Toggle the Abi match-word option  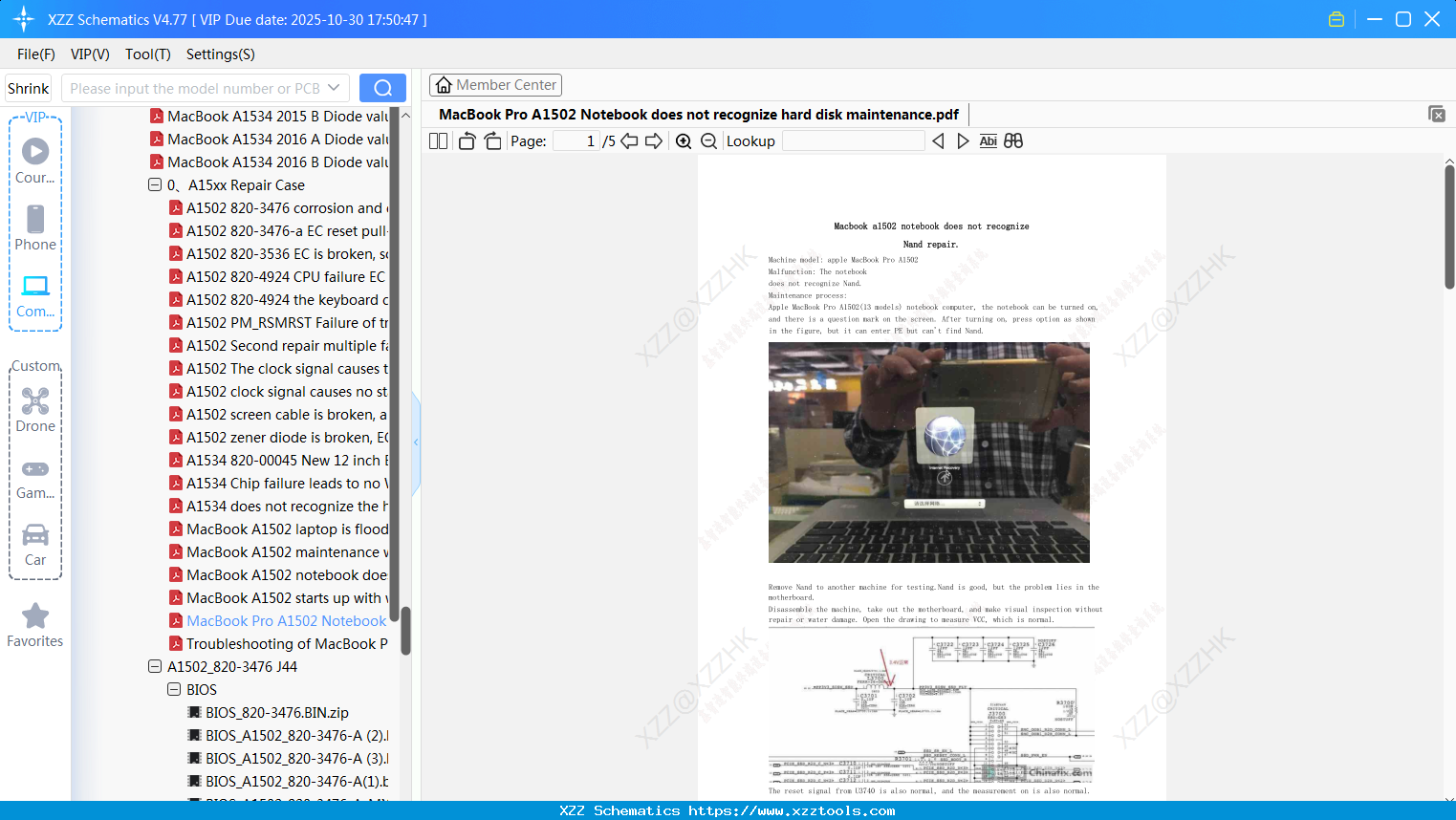tap(988, 141)
